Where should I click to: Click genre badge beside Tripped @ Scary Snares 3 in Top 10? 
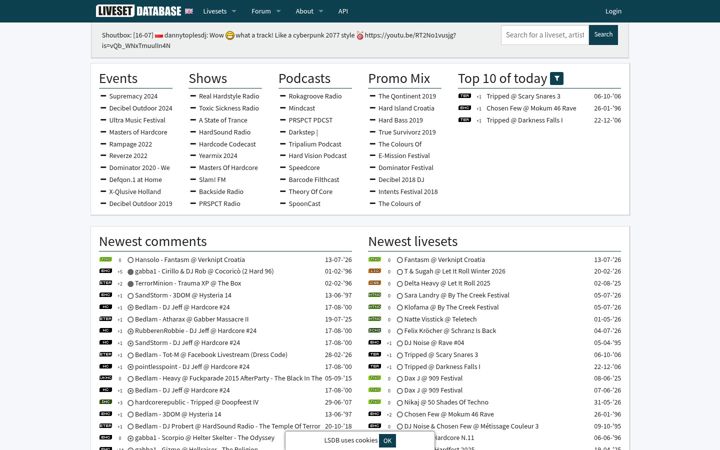tap(464, 96)
